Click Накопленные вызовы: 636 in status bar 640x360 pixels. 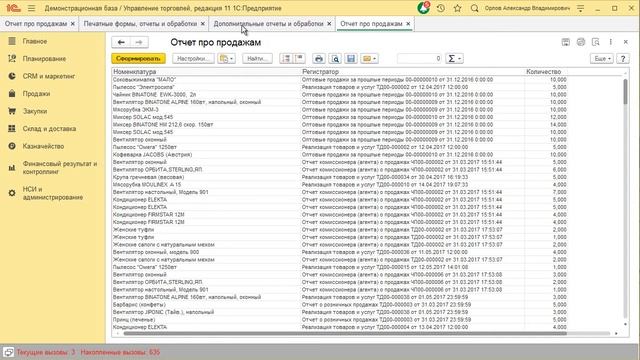pyautogui.click(x=120, y=352)
